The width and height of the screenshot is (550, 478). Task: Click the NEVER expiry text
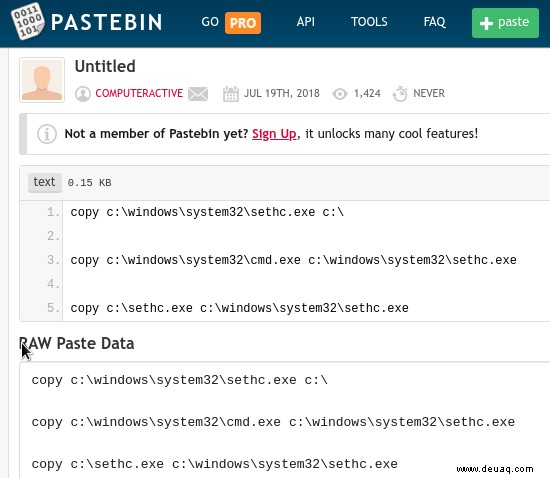429,93
